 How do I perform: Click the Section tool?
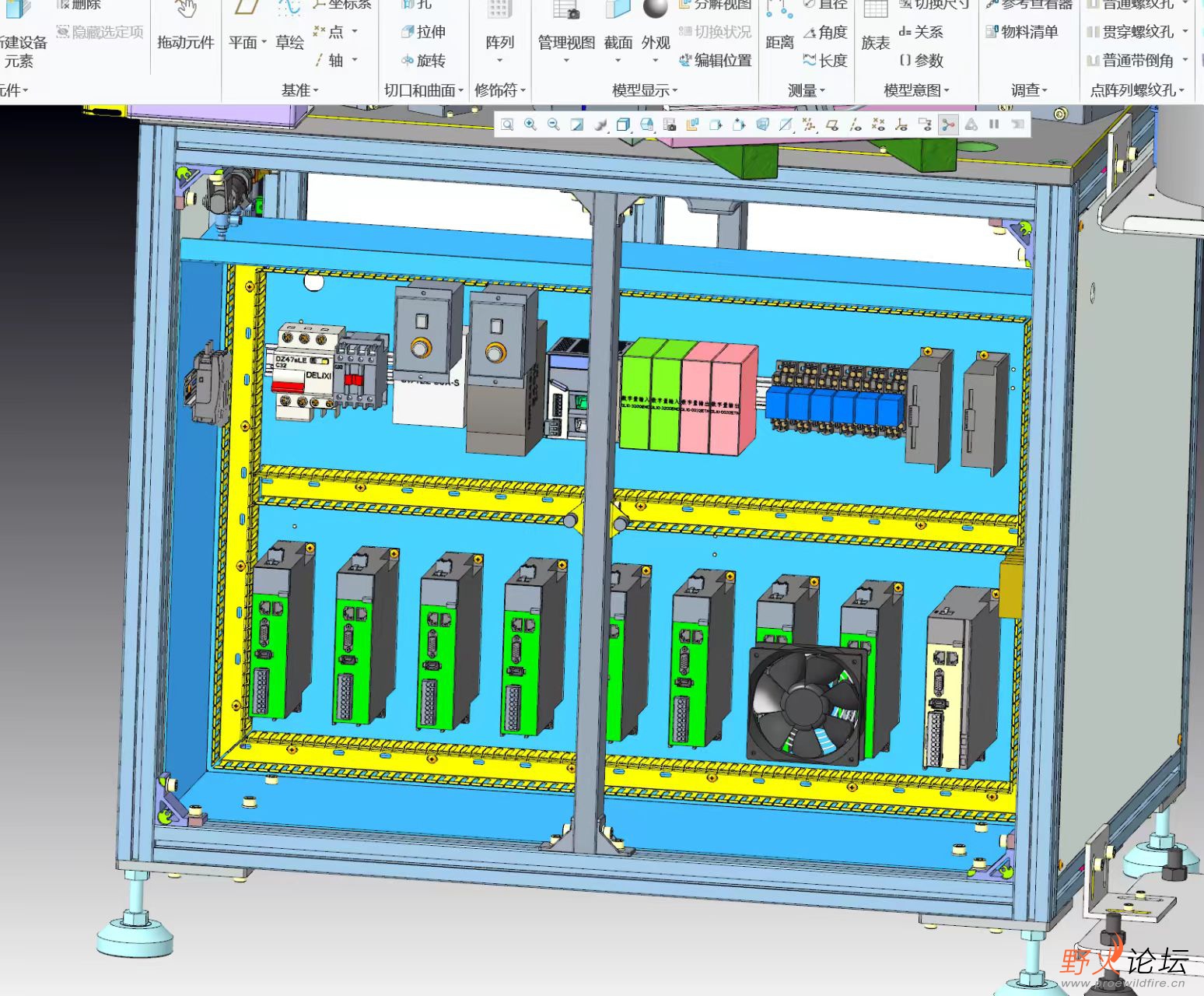(618, 25)
